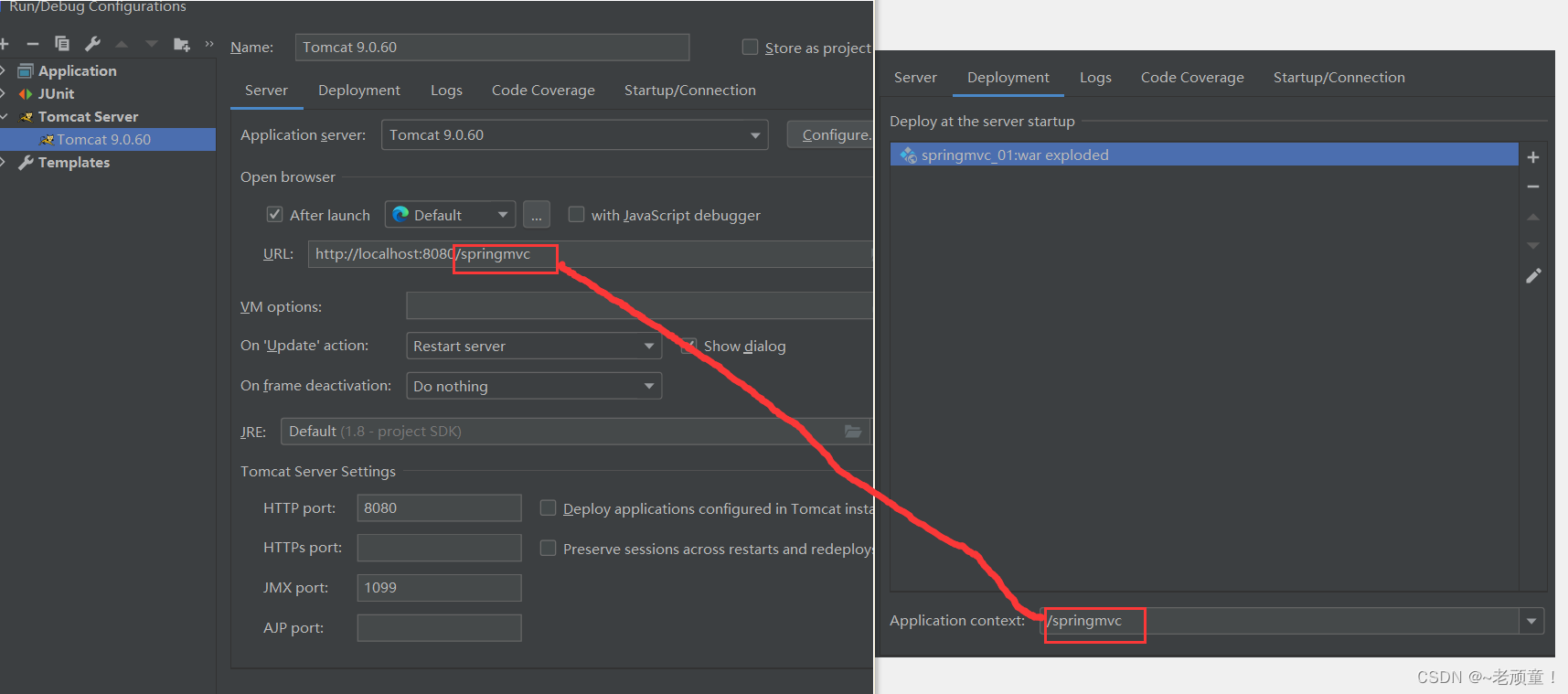Click the JUnit icon in tree
Viewport: 1568px width, 694px height.
point(26,93)
